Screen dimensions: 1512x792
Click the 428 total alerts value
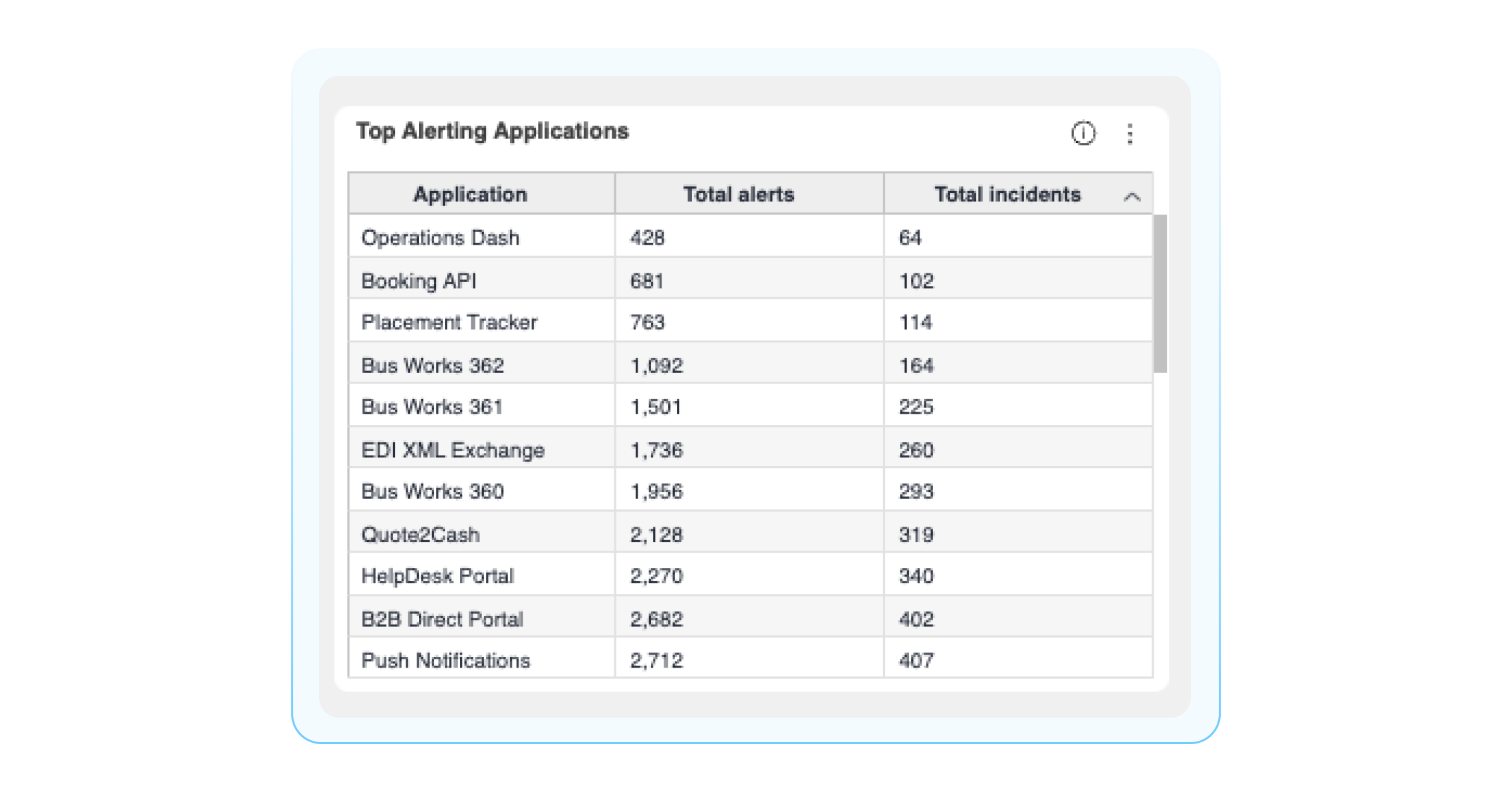647,237
